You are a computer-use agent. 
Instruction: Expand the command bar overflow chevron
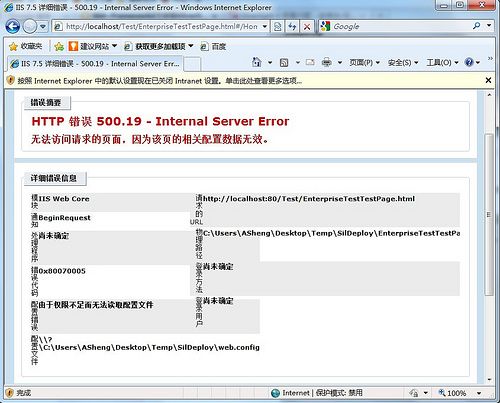490,58
